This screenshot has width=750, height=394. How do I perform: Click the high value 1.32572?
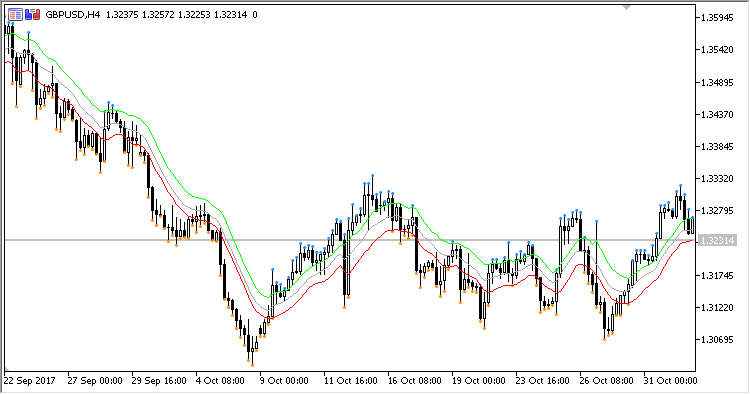pos(158,15)
